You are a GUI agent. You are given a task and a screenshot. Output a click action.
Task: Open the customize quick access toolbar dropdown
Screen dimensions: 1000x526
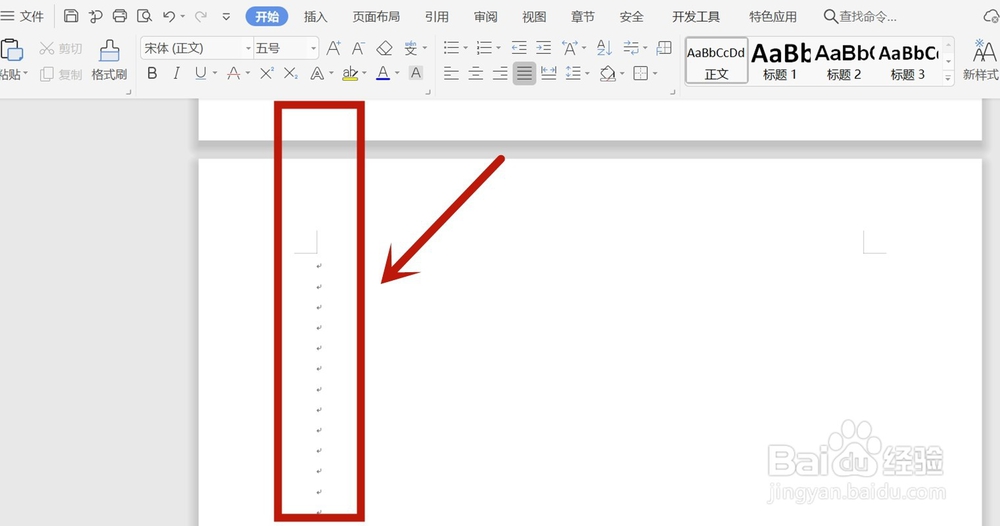tap(226, 17)
